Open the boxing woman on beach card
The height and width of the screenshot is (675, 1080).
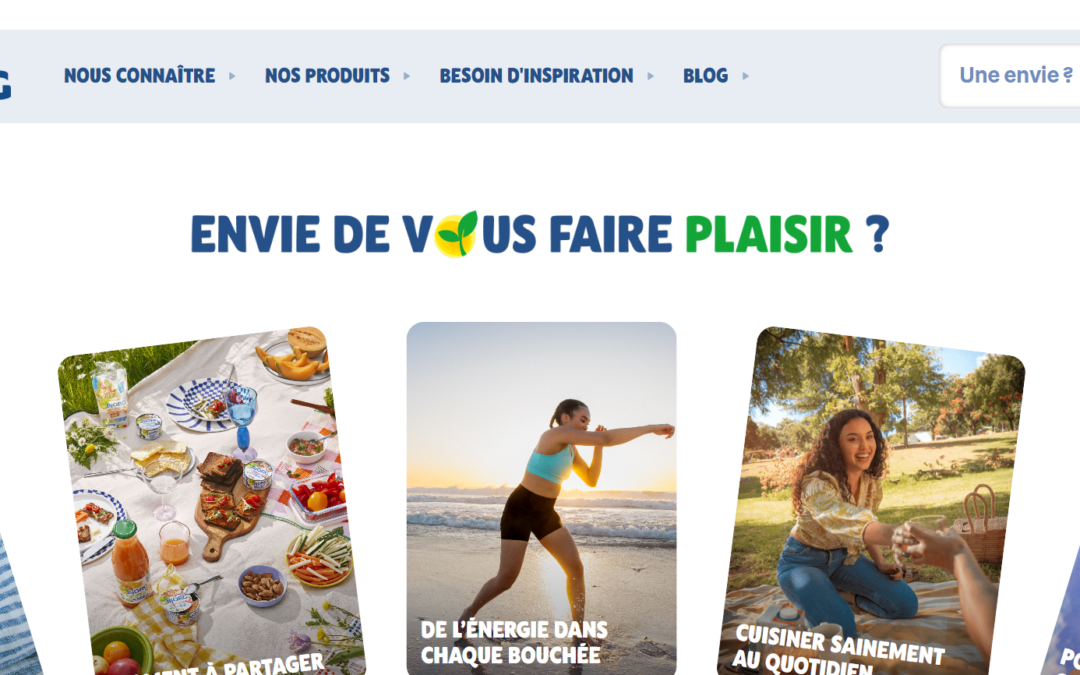click(541, 499)
